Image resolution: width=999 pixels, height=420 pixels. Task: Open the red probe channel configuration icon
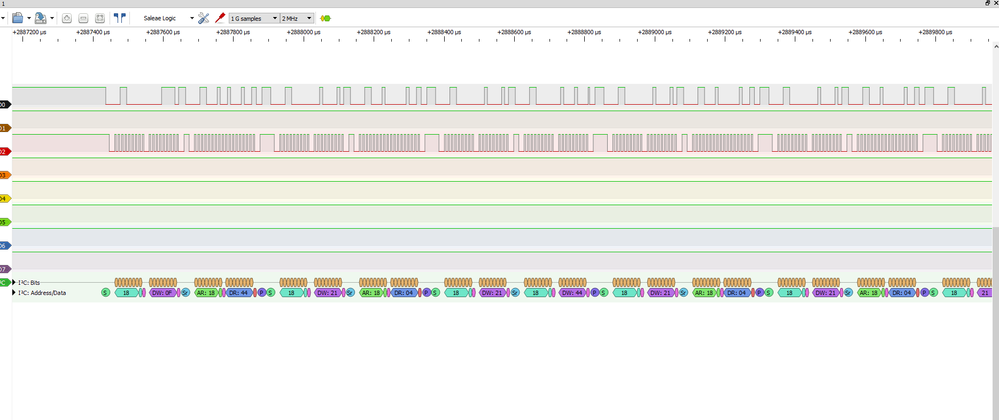click(220, 18)
